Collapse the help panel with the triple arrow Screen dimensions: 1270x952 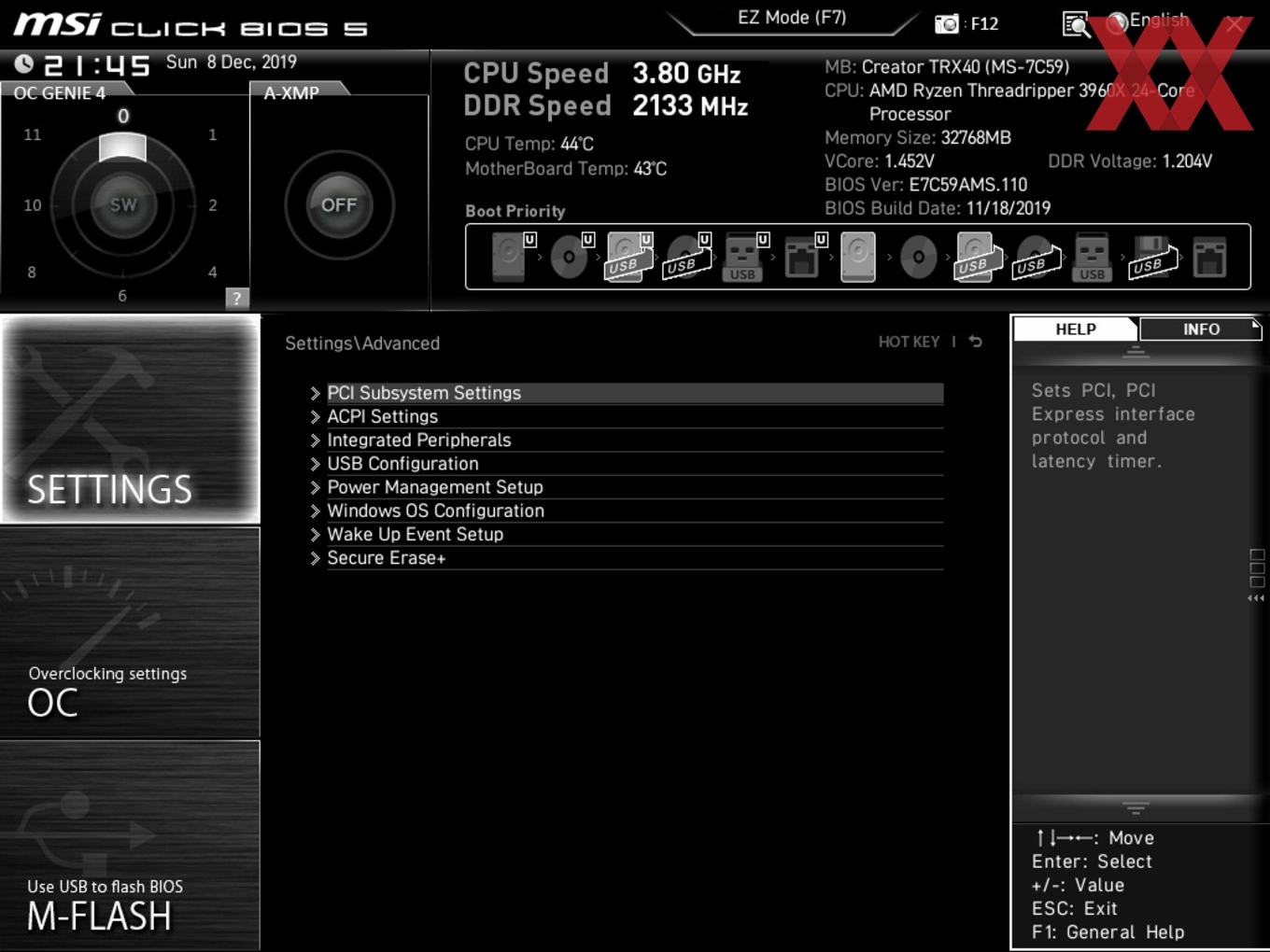click(x=1256, y=598)
